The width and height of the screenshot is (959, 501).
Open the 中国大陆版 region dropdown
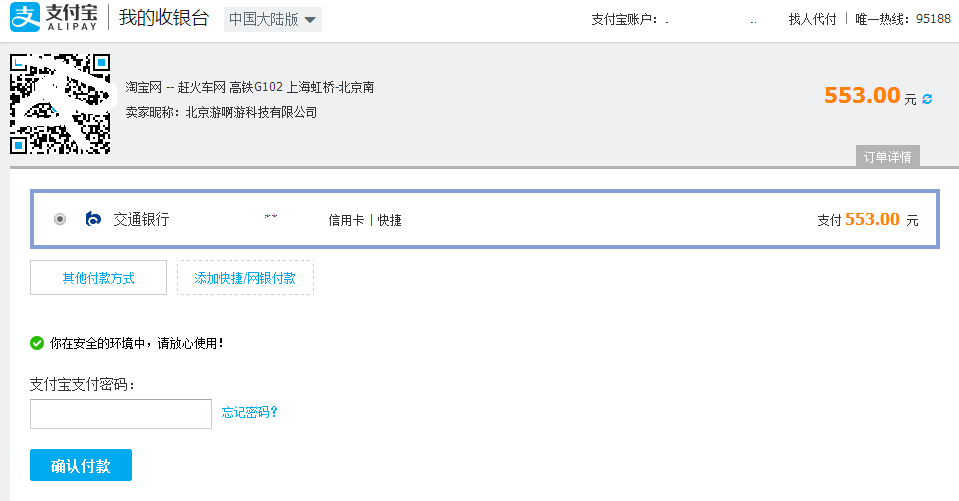click(x=273, y=20)
